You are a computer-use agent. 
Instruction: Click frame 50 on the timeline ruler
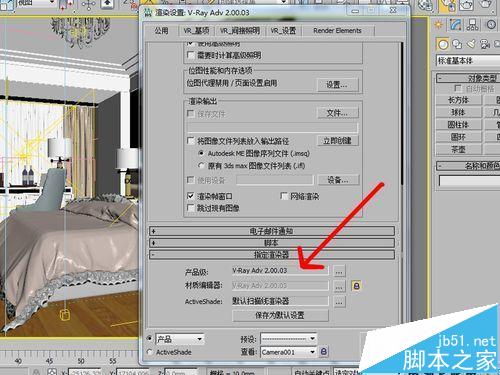[x=81, y=361]
